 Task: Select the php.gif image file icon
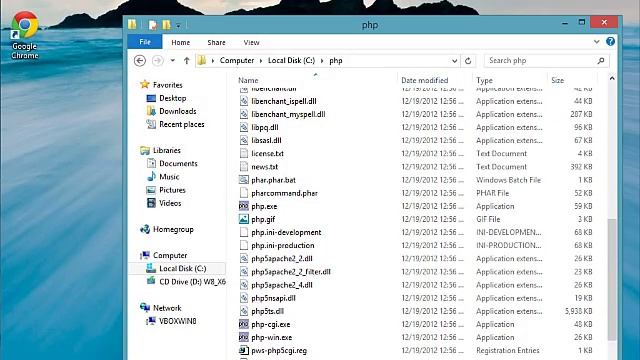244,219
